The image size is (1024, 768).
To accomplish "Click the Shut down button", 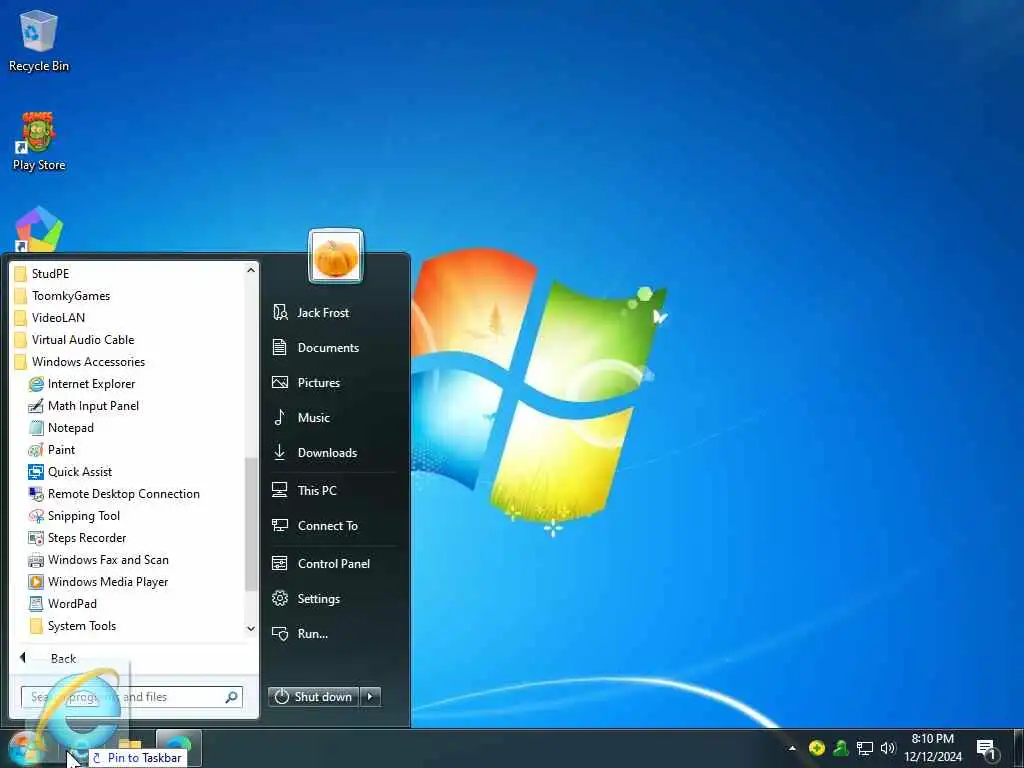I will [x=313, y=697].
